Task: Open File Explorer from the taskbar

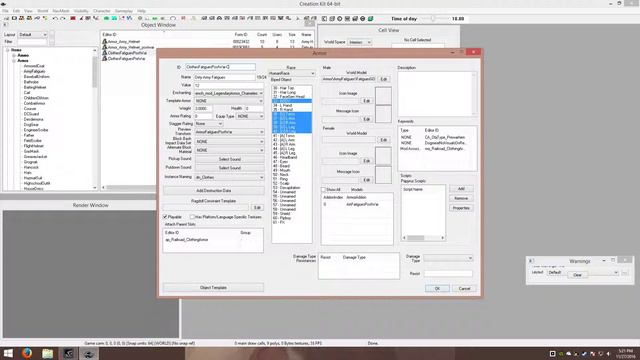Action: tap(47, 353)
